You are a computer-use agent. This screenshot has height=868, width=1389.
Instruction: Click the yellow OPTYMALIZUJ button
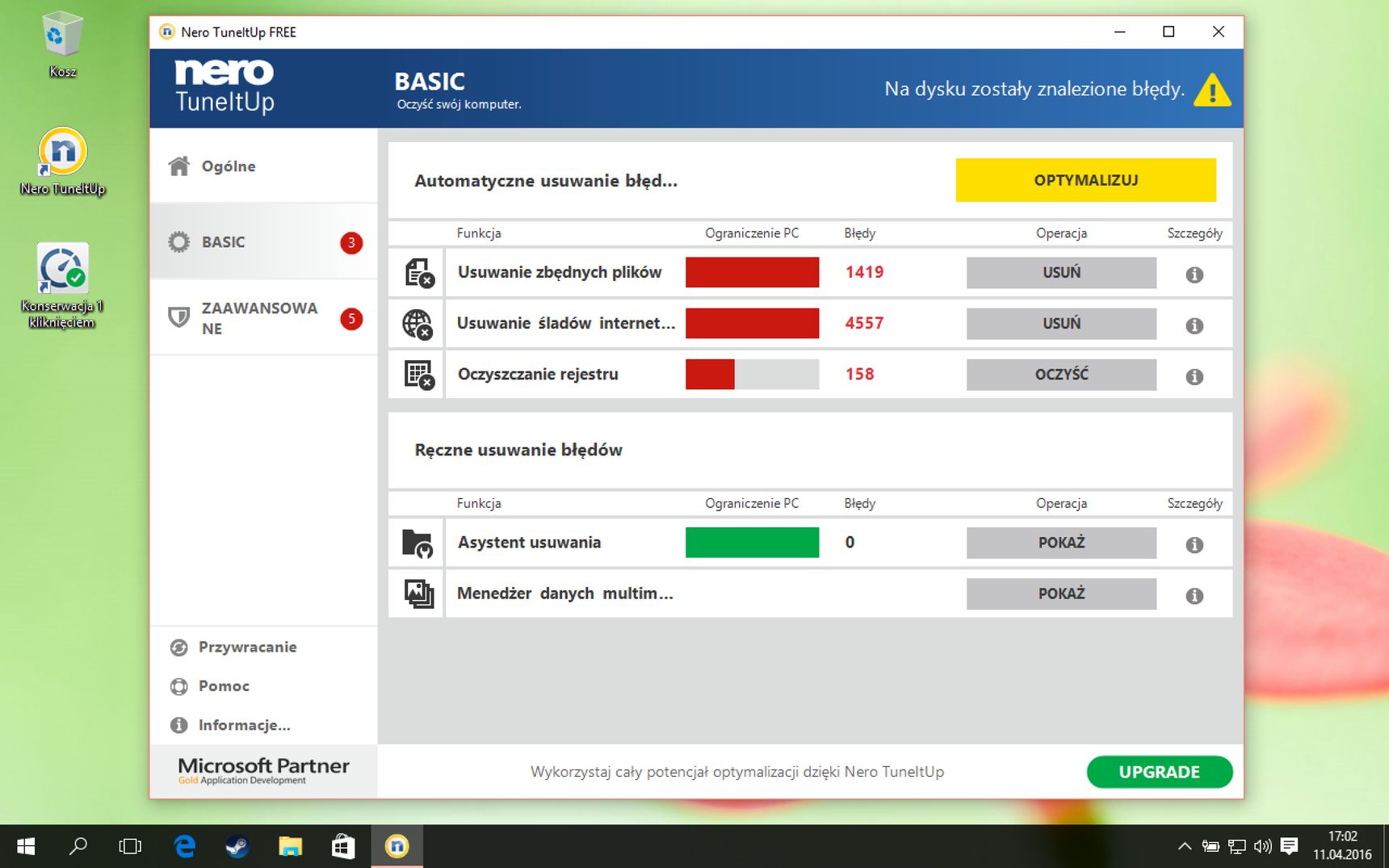pyautogui.click(x=1085, y=180)
